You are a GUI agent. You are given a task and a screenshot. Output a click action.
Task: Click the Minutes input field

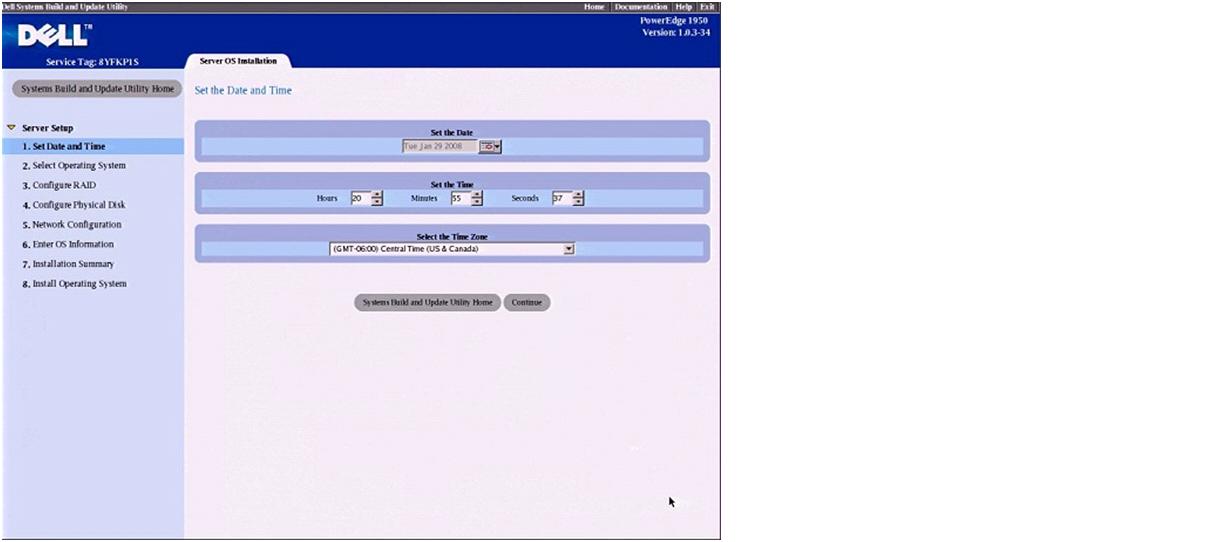[460, 198]
